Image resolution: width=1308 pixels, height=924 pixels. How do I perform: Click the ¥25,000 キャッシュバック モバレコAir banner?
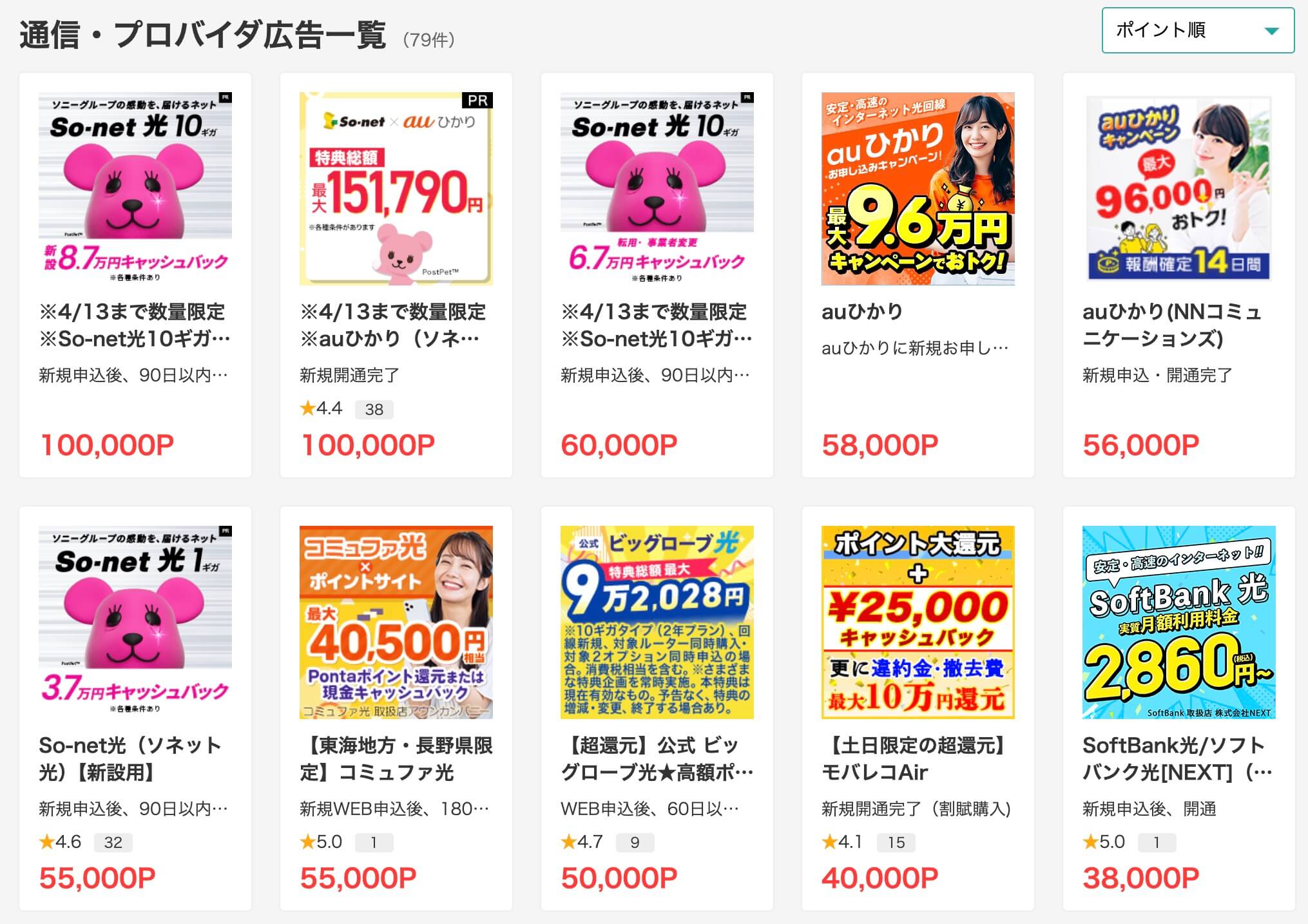918,622
